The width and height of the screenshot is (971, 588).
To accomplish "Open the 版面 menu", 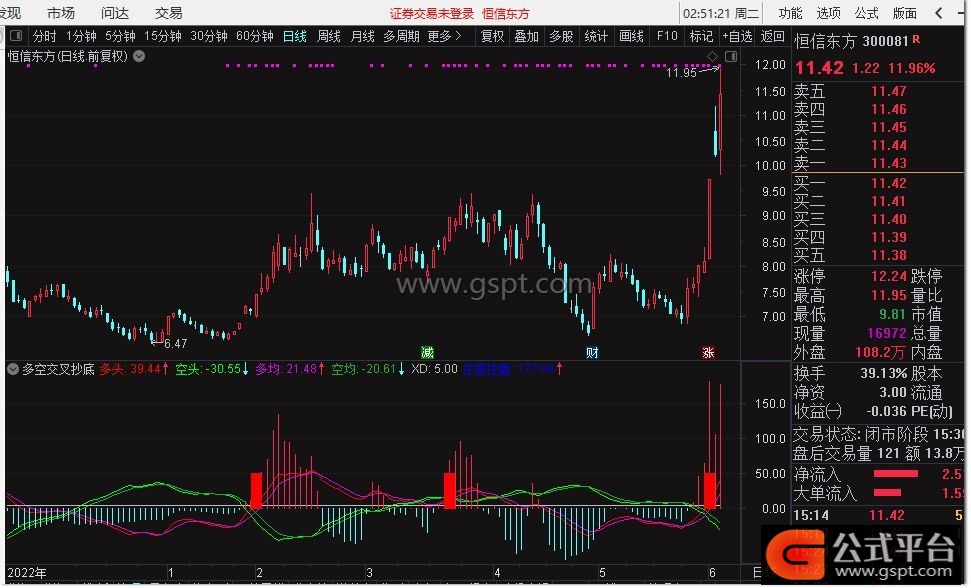I will [x=905, y=13].
